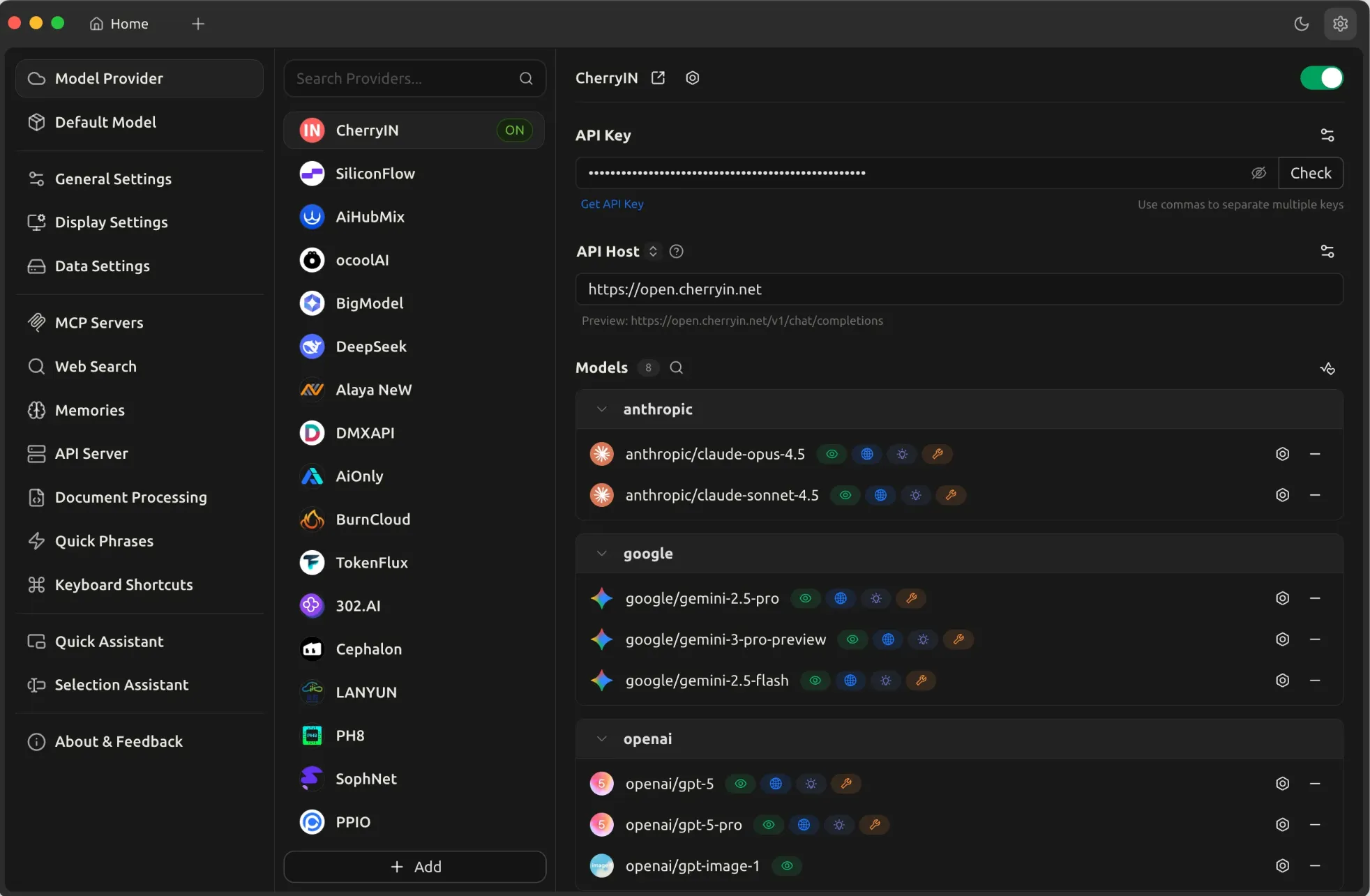Open CherryIN provider settings gear icon

pyautogui.click(x=692, y=78)
